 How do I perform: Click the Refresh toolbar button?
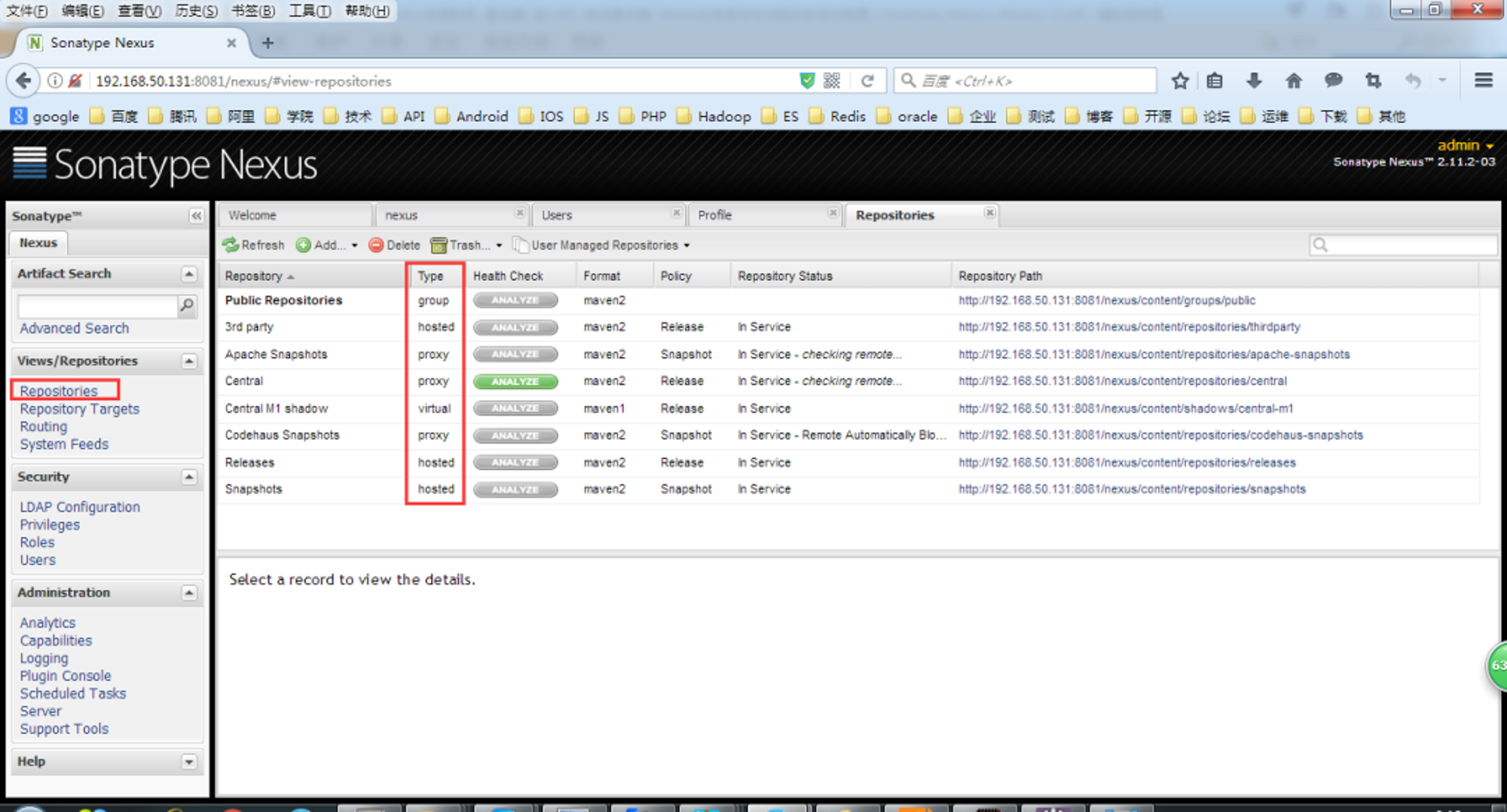tap(254, 245)
